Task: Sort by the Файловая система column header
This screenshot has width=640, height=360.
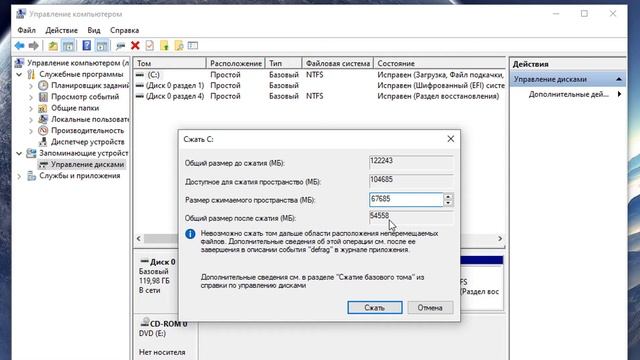Action: point(338,63)
